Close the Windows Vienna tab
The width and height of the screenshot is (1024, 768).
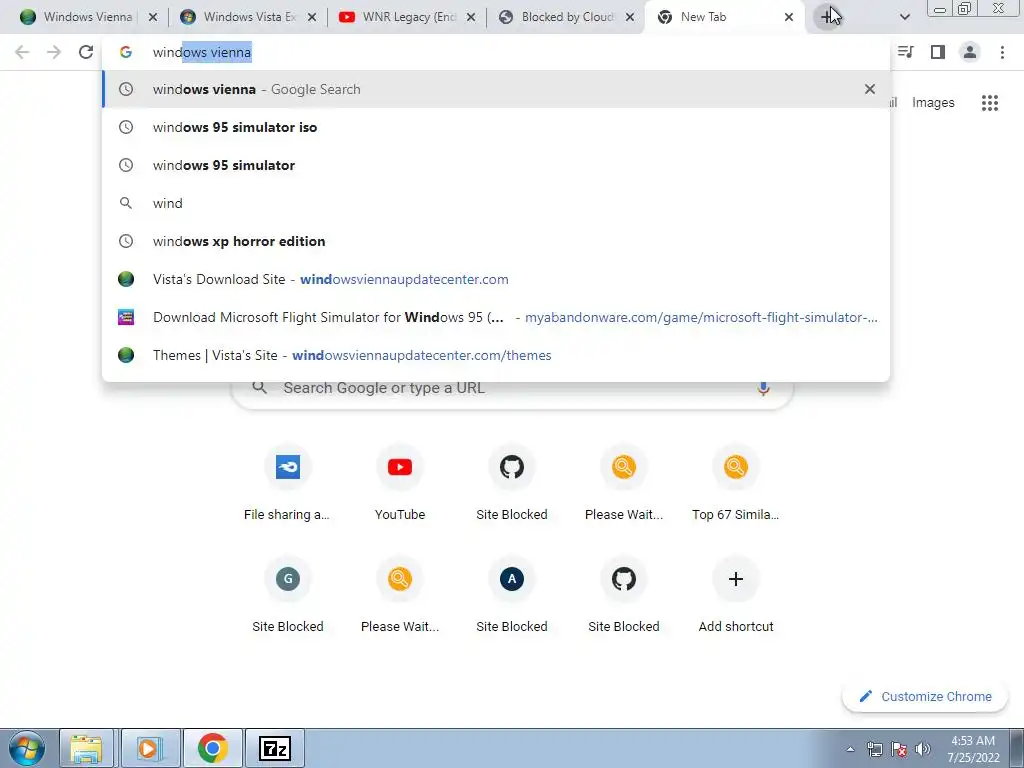pos(153,17)
